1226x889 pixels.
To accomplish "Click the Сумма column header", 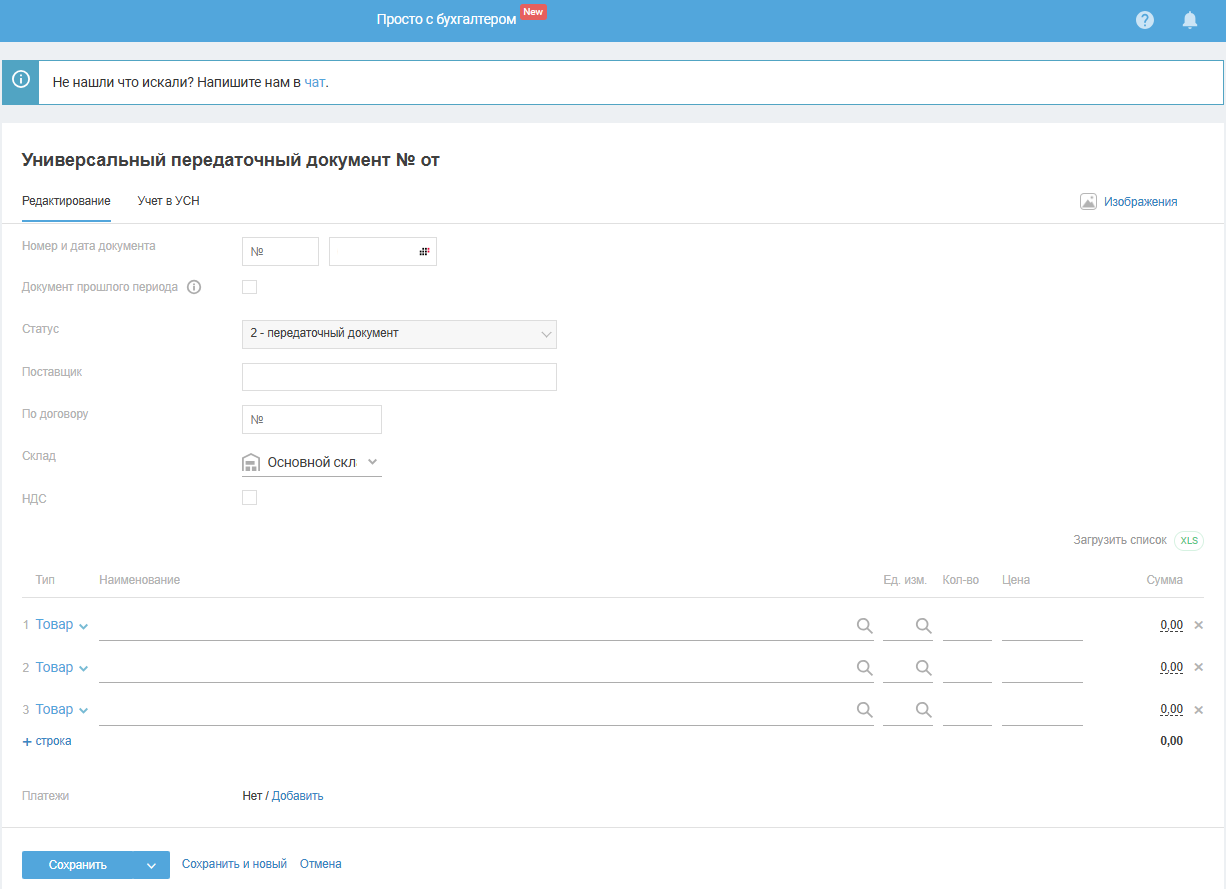I will [1165, 580].
